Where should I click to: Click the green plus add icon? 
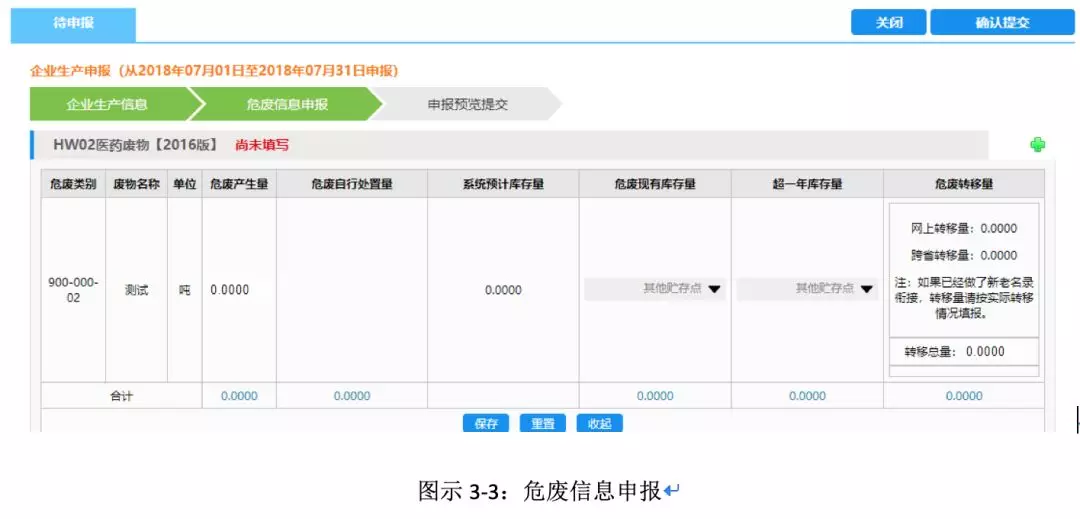(x=1038, y=145)
